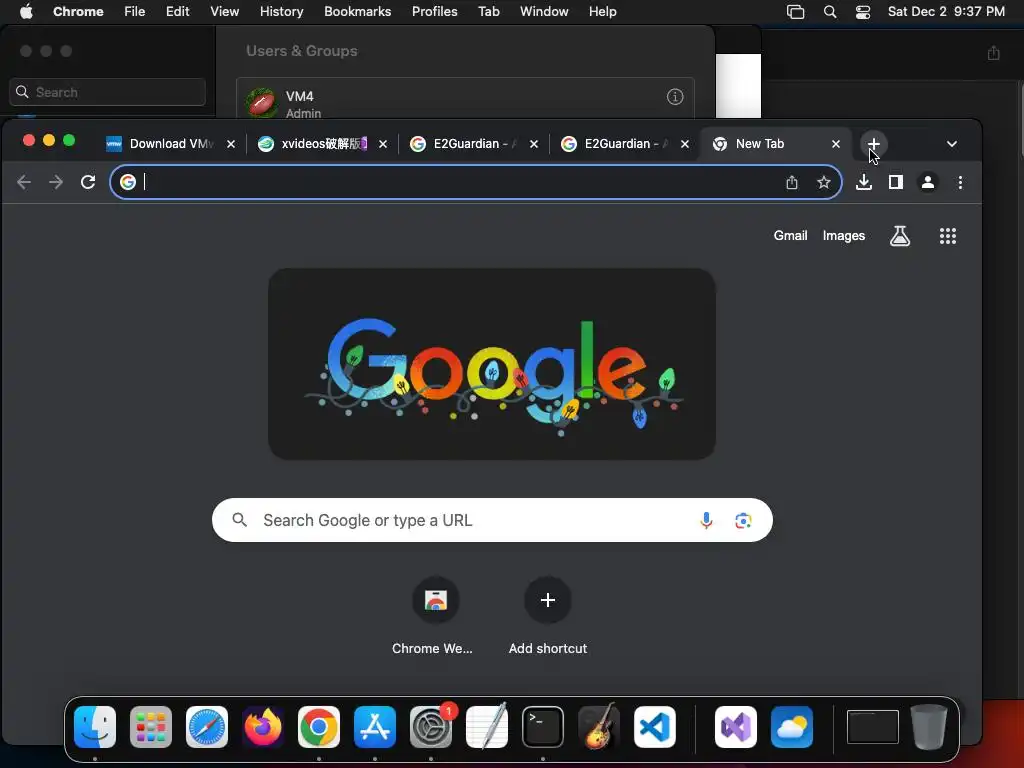Open the Gmail link
This screenshot has height=768, width=1024.
point(790,236)
